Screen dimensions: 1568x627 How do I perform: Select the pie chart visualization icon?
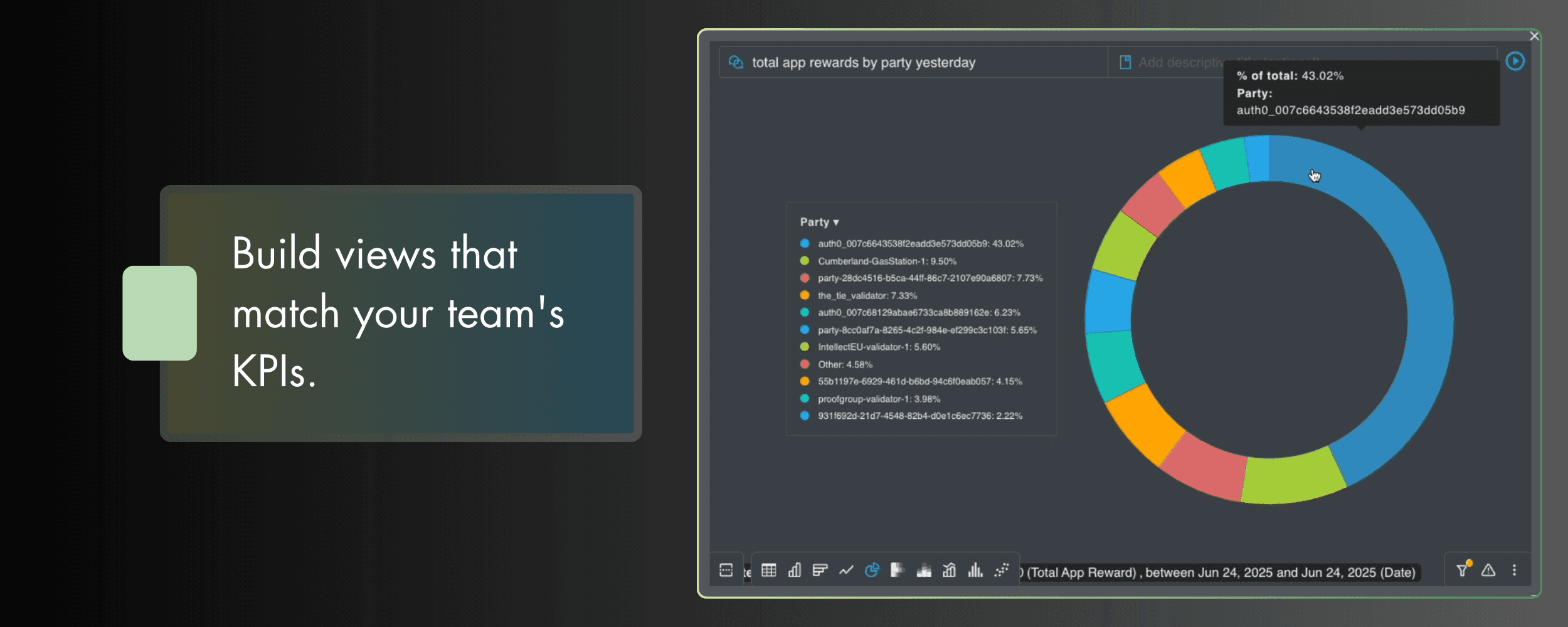click(x=872, y=571)
